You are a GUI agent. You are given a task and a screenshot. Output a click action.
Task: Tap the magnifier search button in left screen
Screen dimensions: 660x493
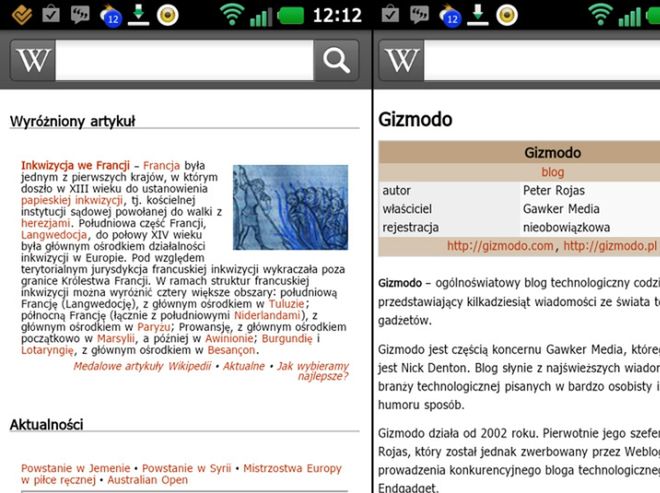click(336, 60)
